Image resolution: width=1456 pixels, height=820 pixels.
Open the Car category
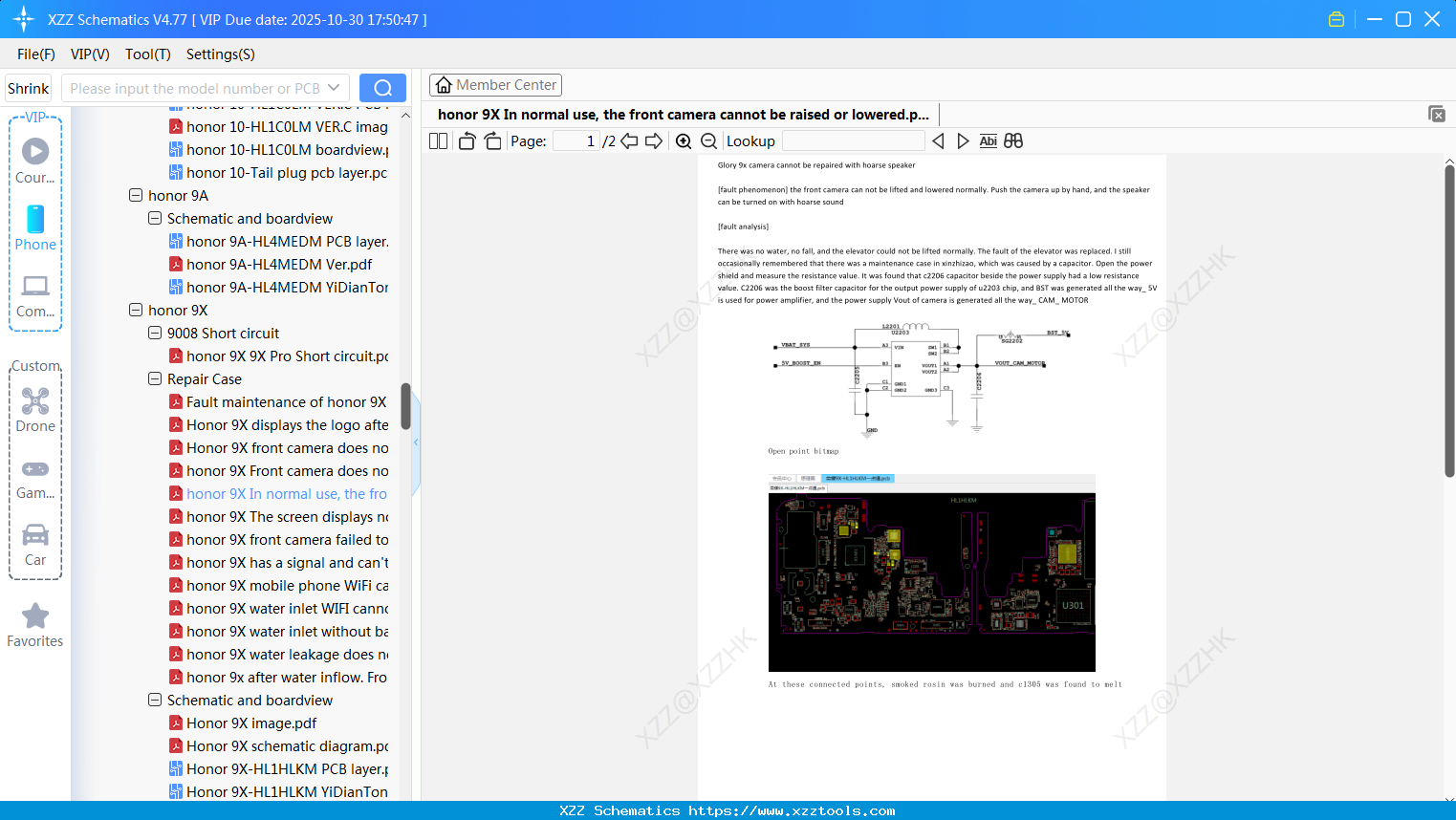(x=35, y=545)
